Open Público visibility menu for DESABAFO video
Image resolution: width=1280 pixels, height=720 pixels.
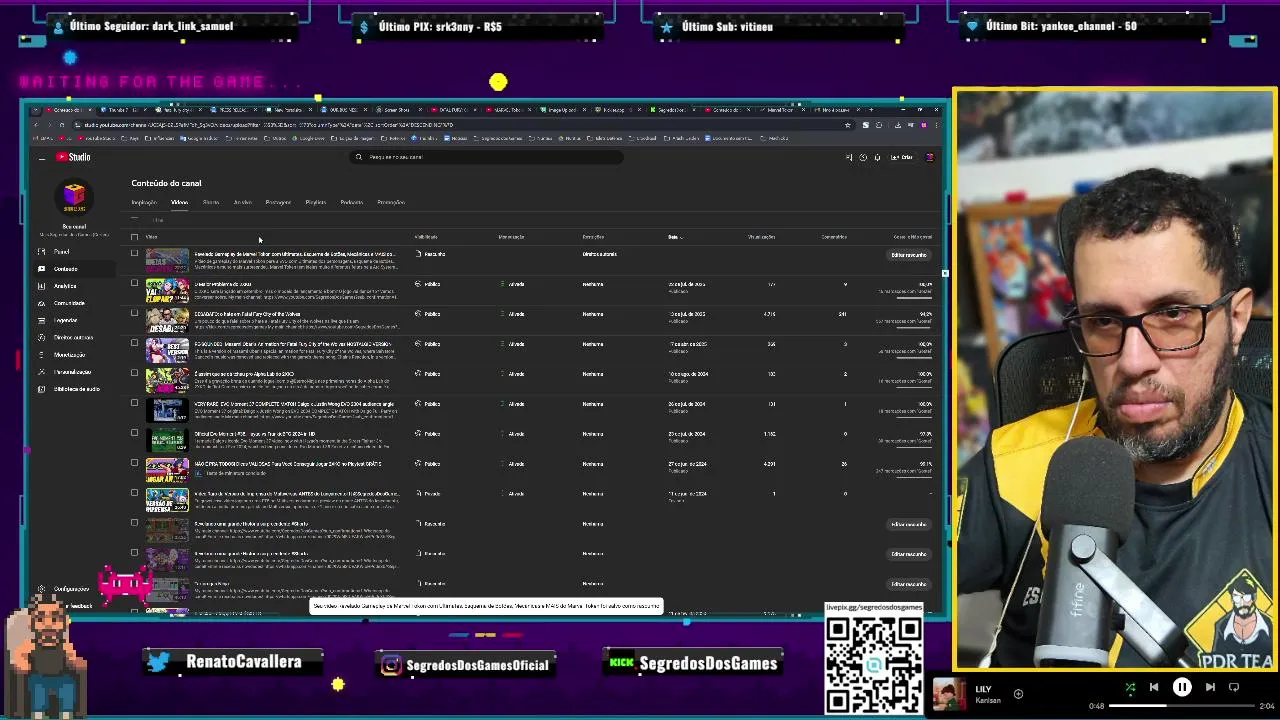tap(429, 314)
